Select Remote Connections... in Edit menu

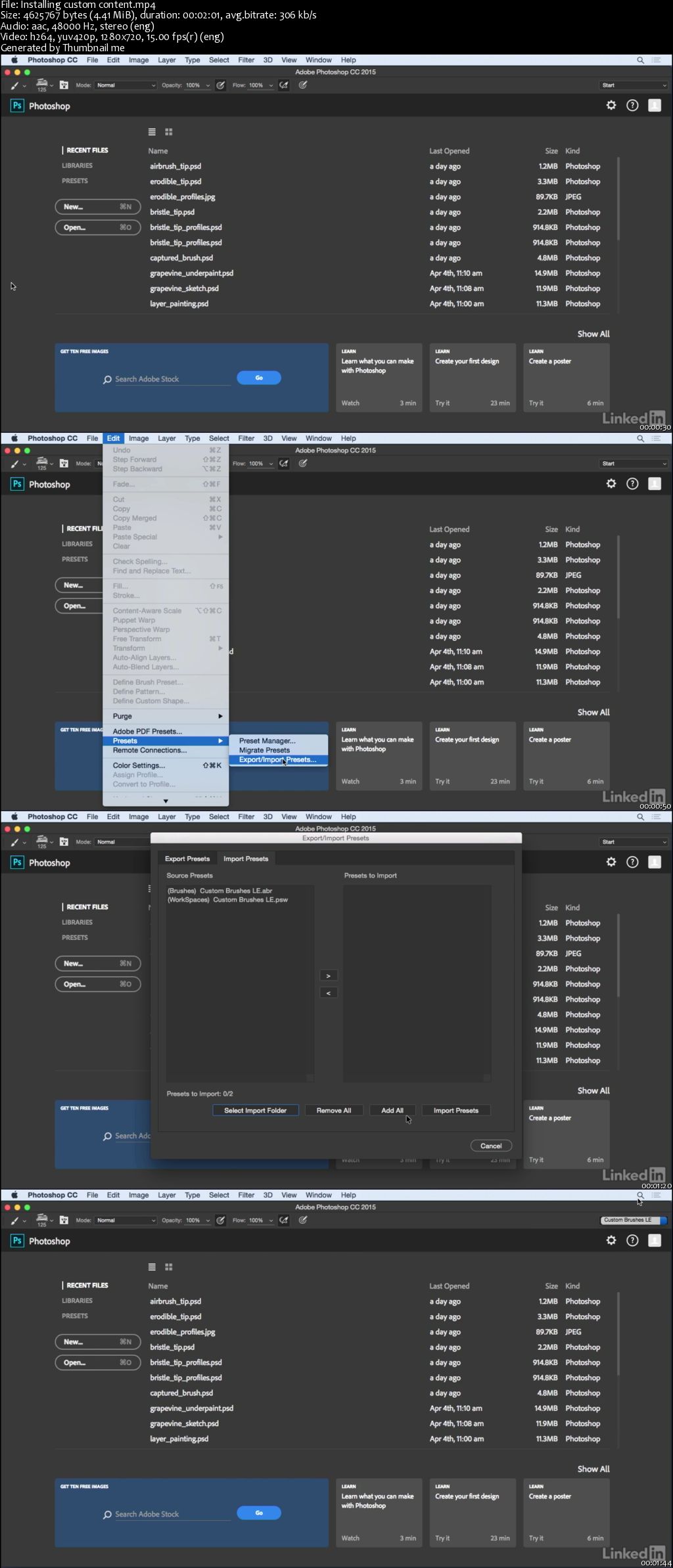click(166, 750)
